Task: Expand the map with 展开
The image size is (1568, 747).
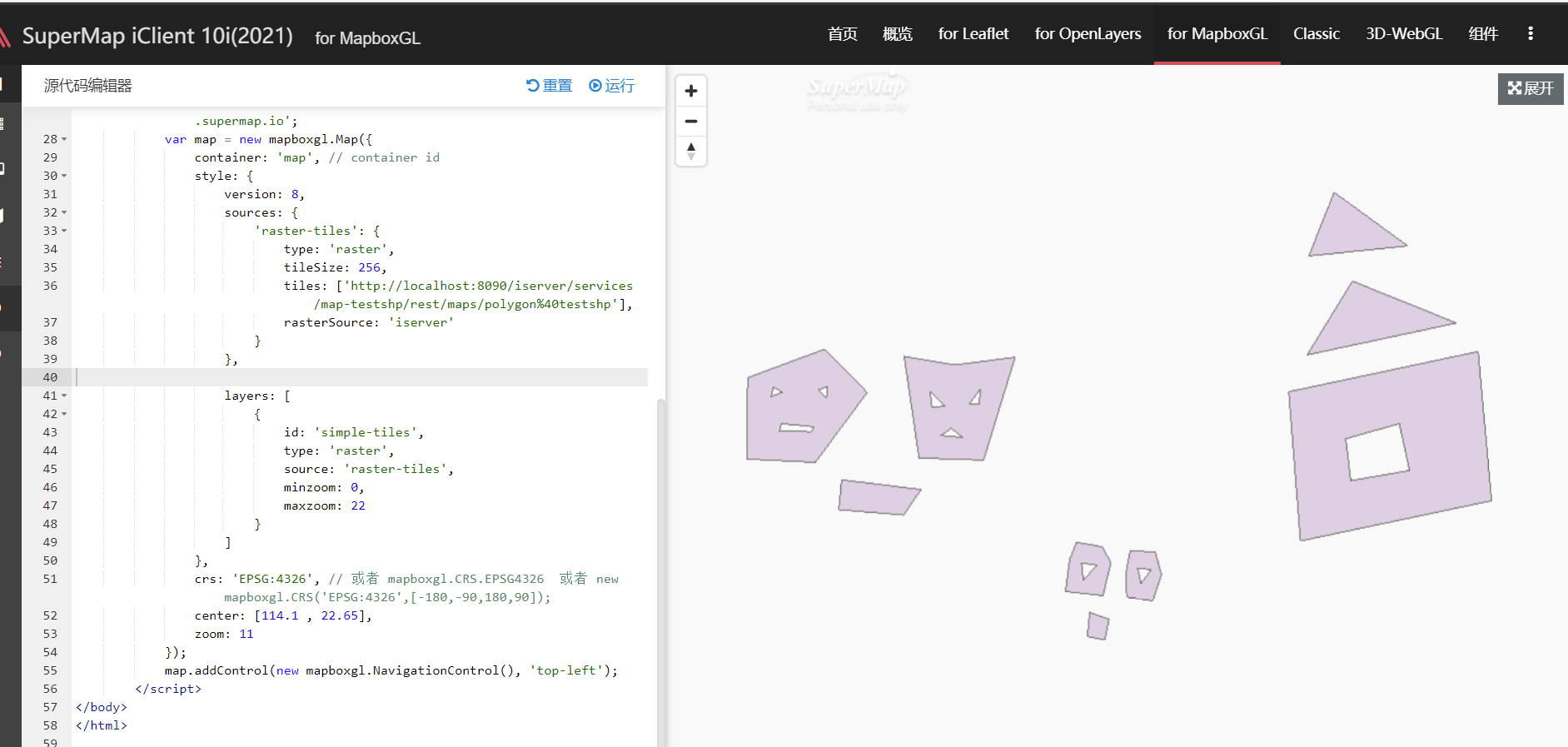Action: pos(1531,88)
